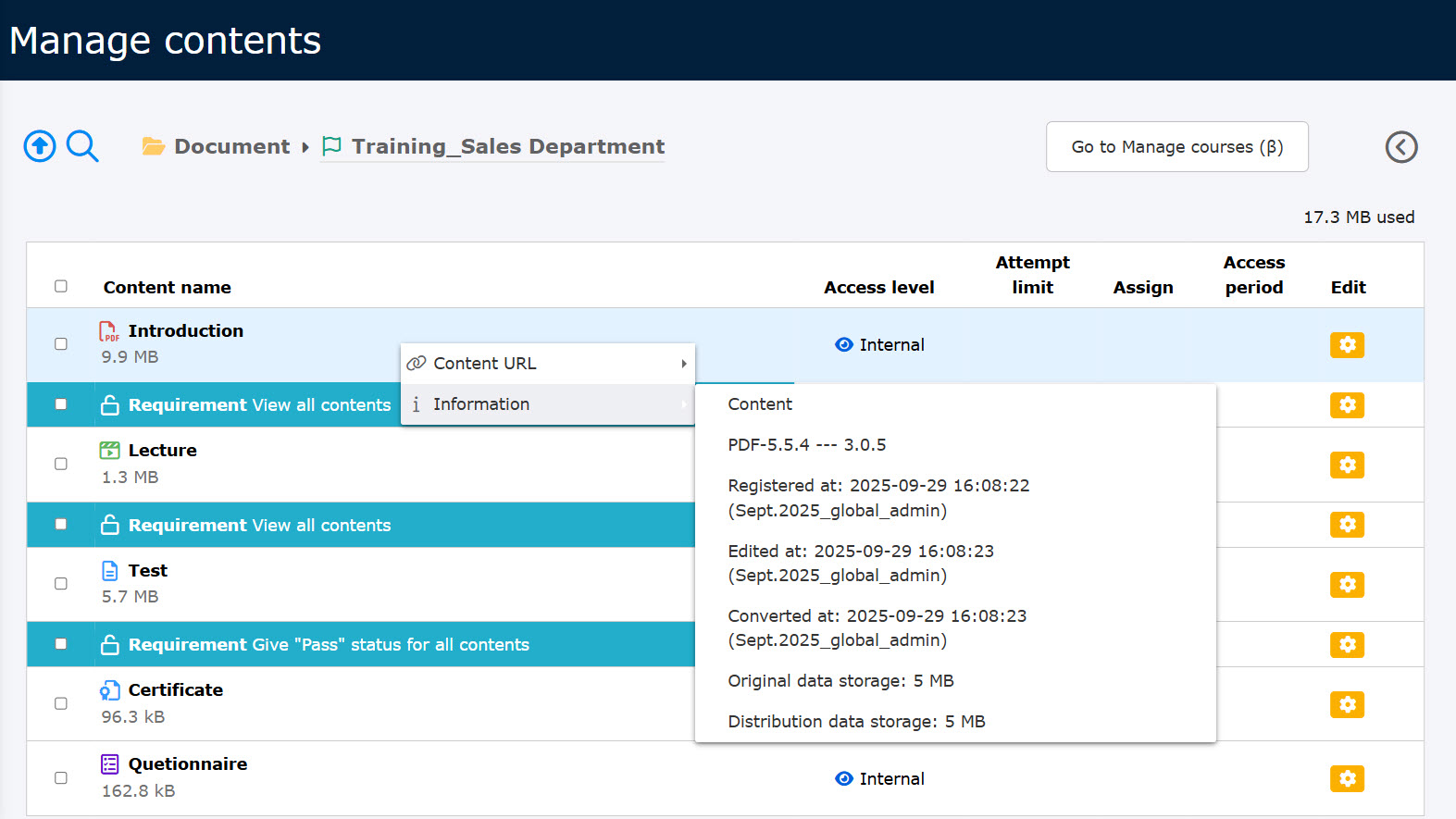The image size is (1456, 819).
Task: Choose Content URL from context menu
Action: pyautogui.click(x=484, y=364)
